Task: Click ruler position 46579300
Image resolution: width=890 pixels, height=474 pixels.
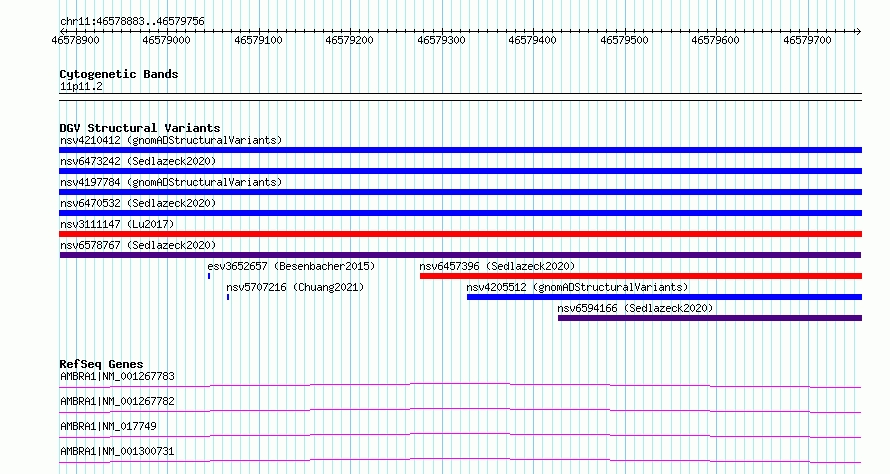Action: 441,40
